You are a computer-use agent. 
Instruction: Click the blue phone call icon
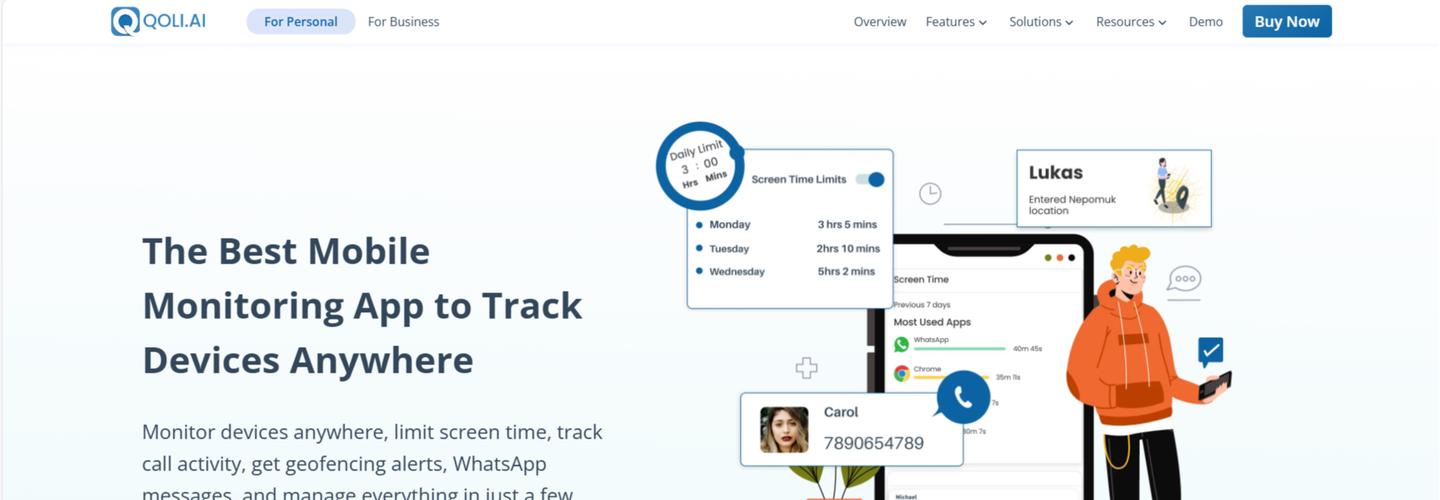click(x=963, y=398)
